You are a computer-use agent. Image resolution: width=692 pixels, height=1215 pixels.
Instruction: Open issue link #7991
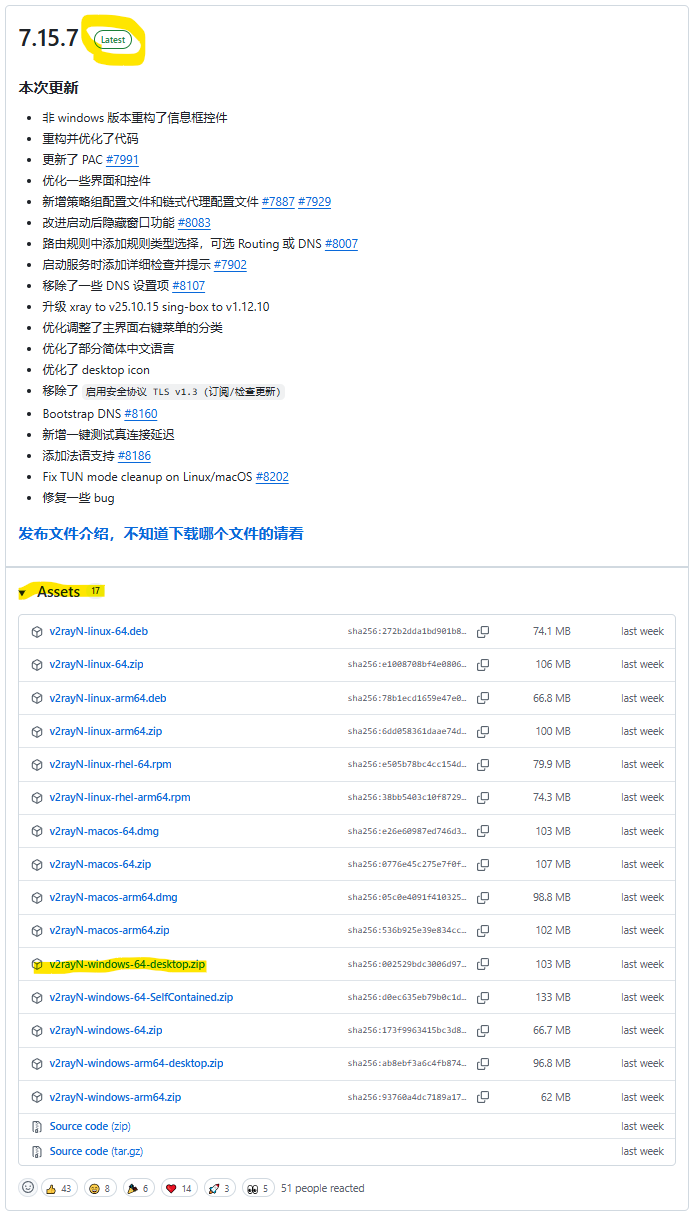click(x=122, y=160)
